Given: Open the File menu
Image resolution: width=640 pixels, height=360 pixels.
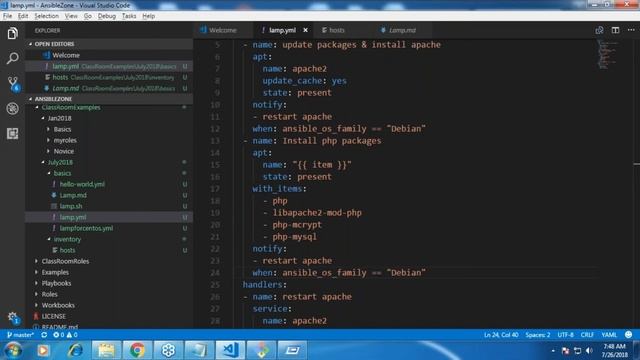Looking at the screenshot, I should click(7, 16).
